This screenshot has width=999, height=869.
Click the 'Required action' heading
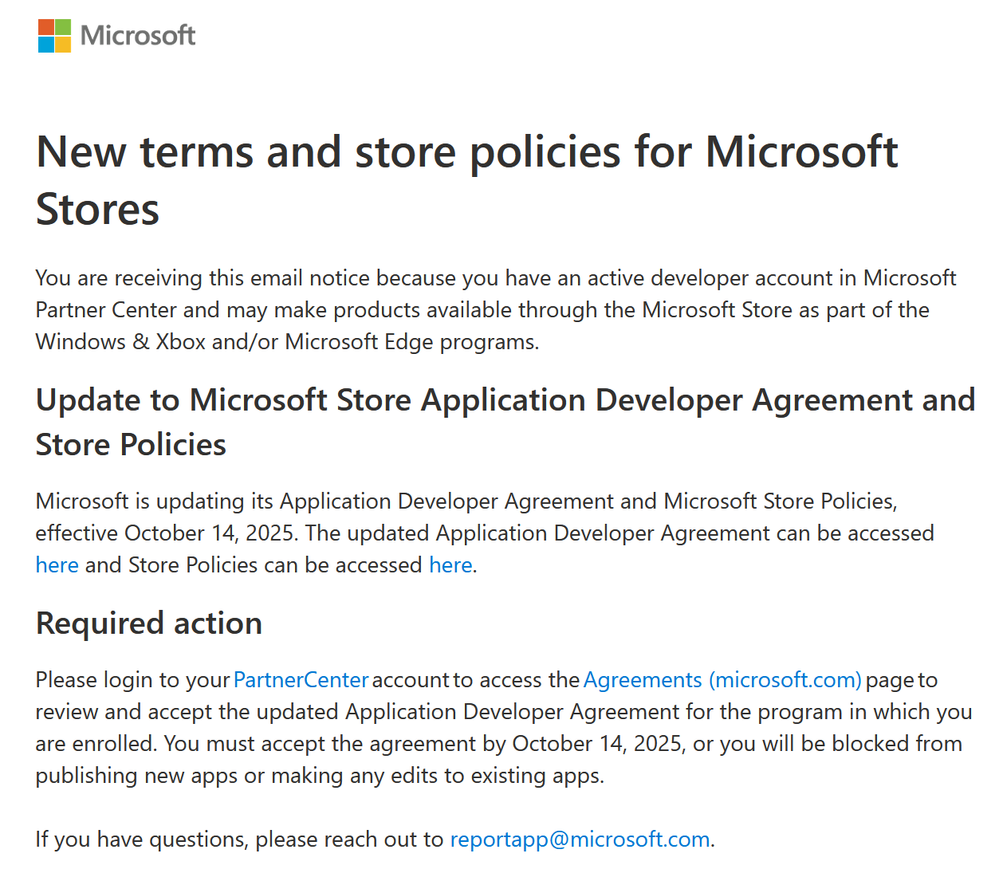[x=149, y=623]
